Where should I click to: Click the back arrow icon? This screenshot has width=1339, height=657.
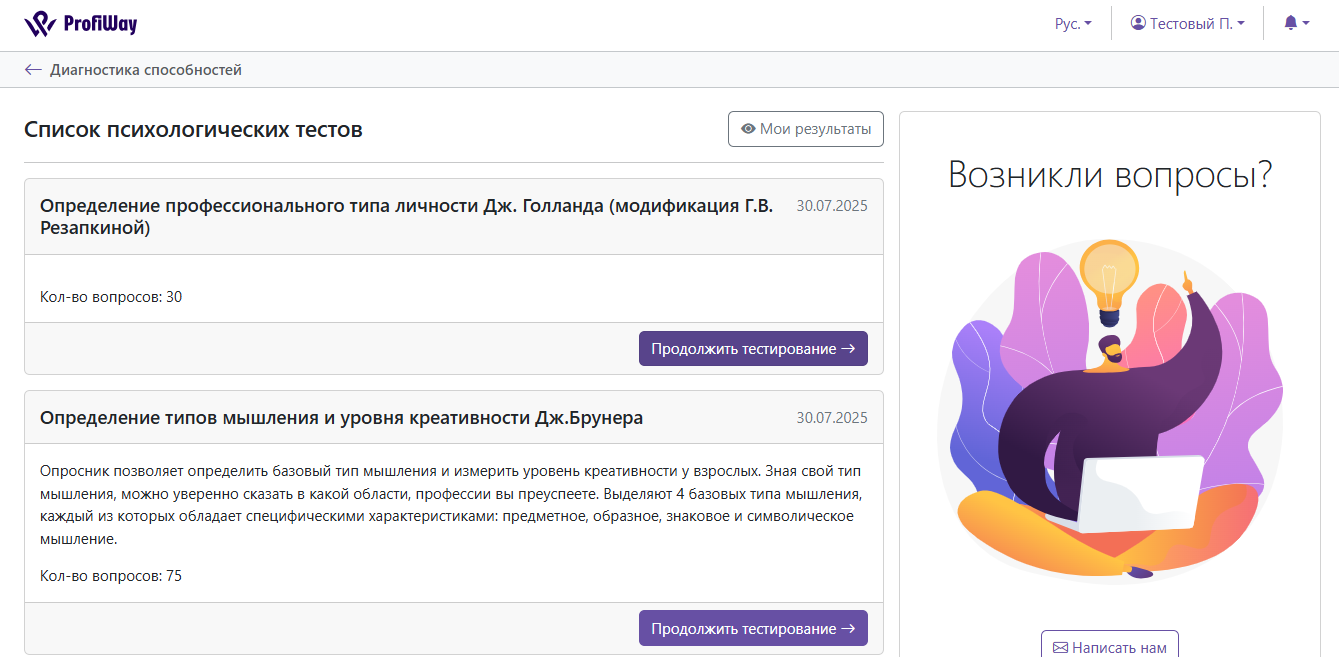pyautogui.click(x=33, y=70)
